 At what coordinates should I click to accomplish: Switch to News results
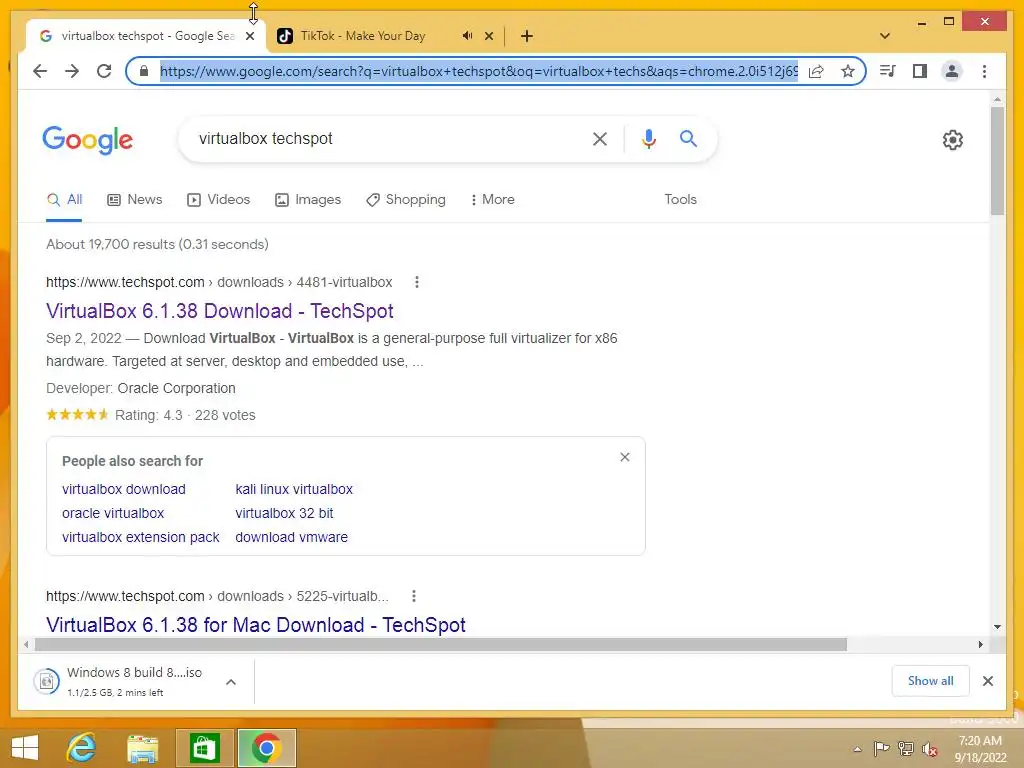point(135,199)
